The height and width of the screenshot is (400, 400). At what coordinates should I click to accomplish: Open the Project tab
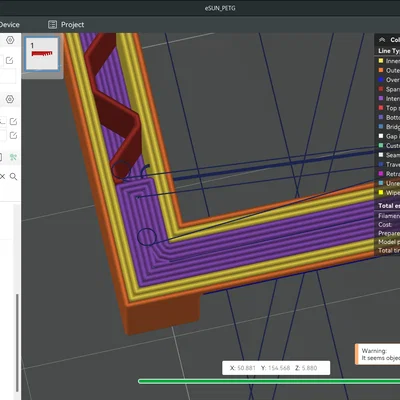coord(66,25)
